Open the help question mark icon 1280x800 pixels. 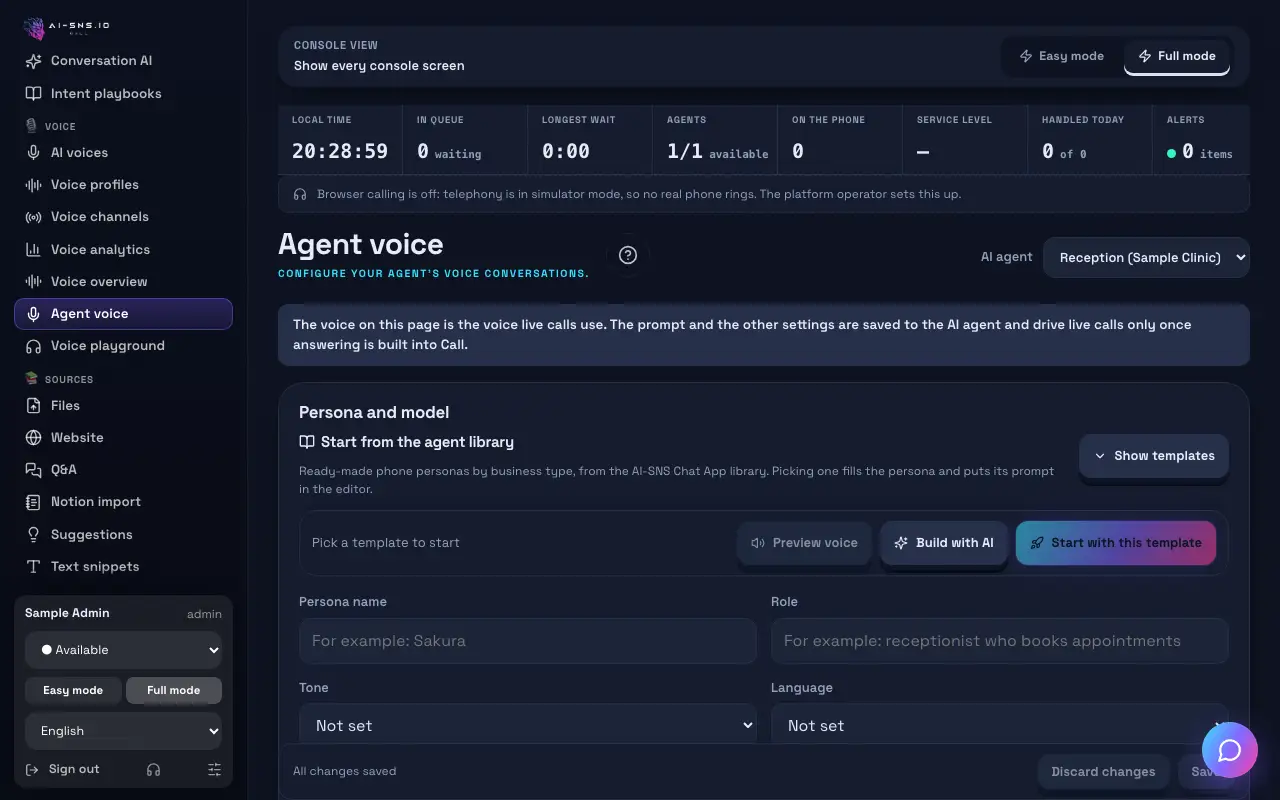click(628, 255)
